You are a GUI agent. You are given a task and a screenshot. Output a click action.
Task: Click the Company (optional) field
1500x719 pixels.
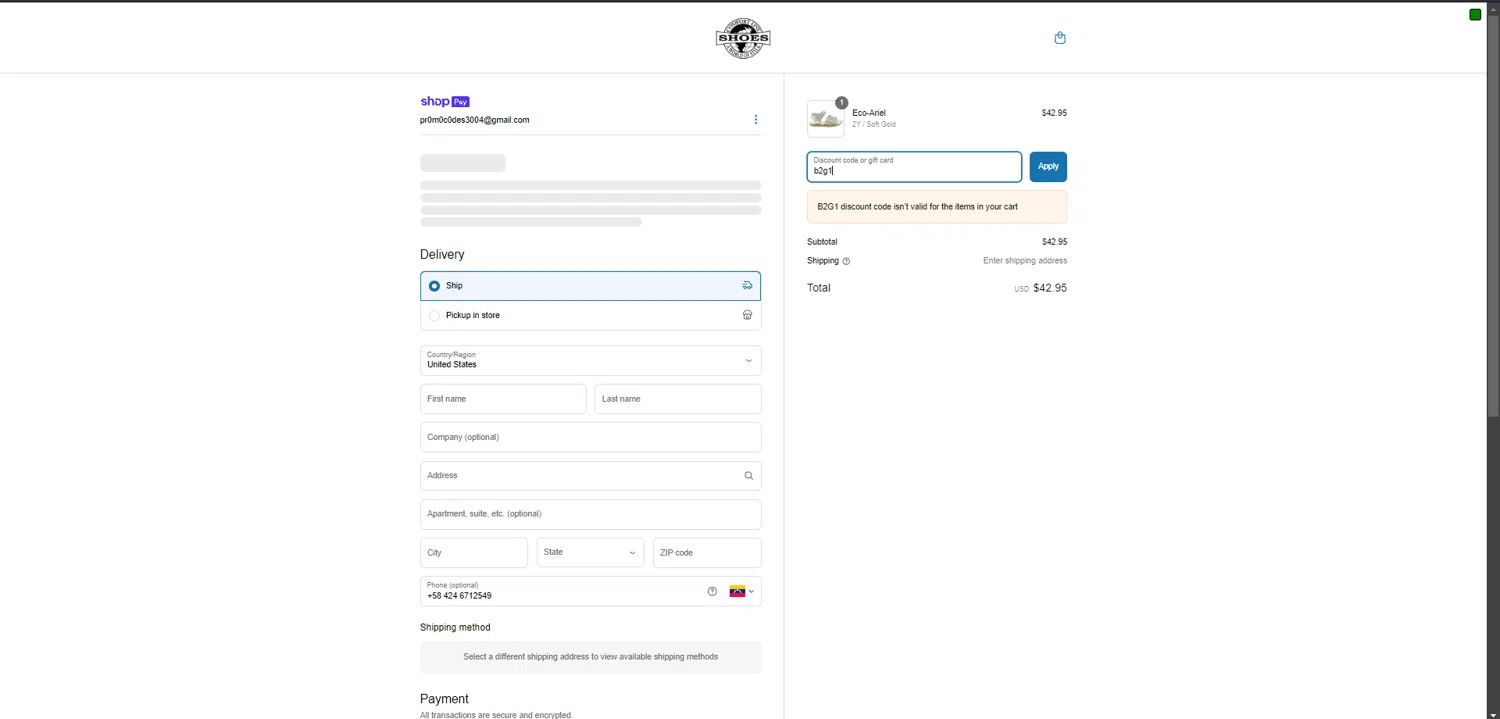click(x=590, y=437)
